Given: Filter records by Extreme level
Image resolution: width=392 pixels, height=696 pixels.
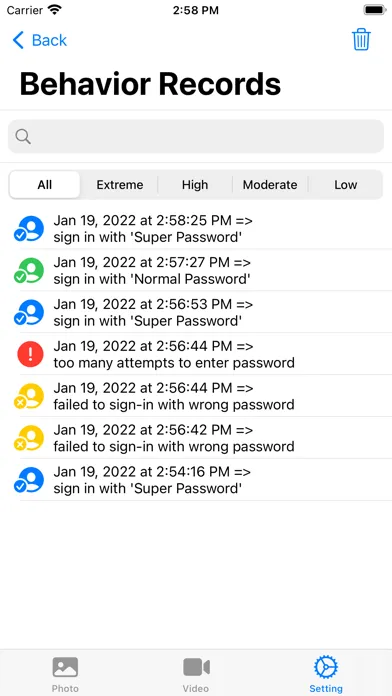Looking at the screenshot, I should point(120,185).
